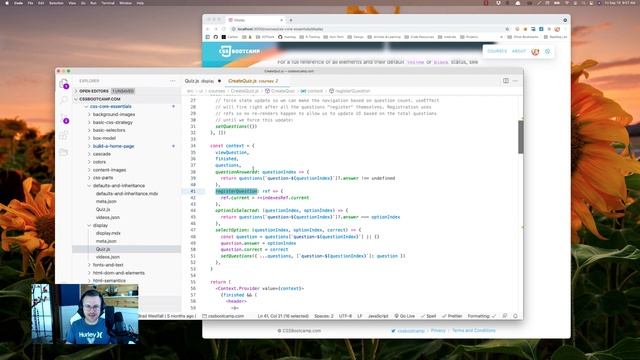
Task: Click the webcam video thumbnail
Action: [85, 314]
